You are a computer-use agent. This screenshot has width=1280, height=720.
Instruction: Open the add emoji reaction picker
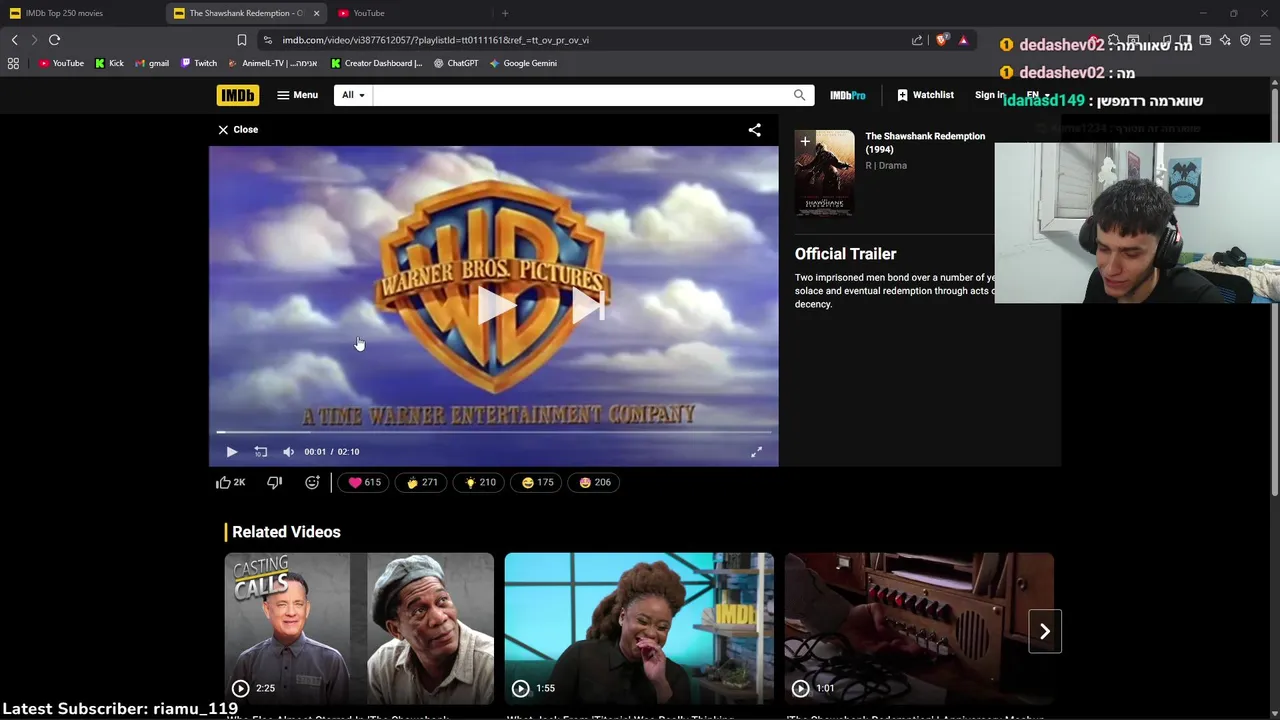[312, 482]
